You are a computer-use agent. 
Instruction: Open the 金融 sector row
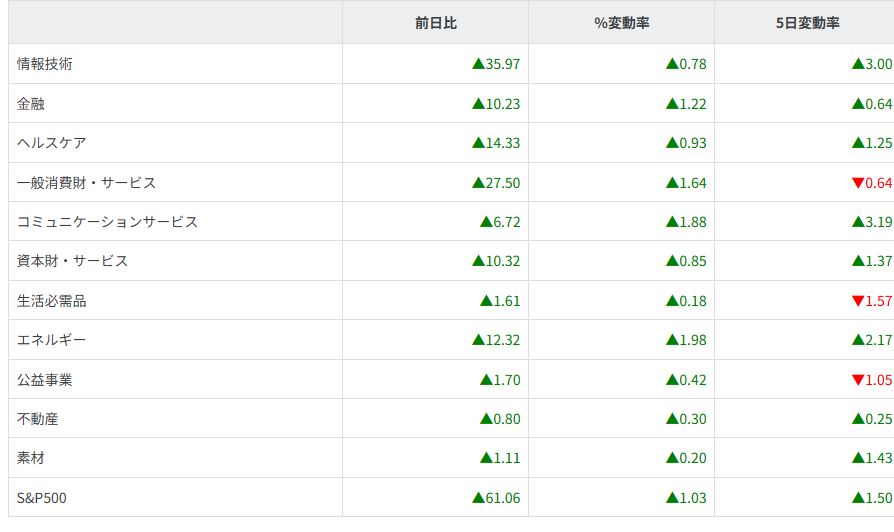tap(31, 104)
